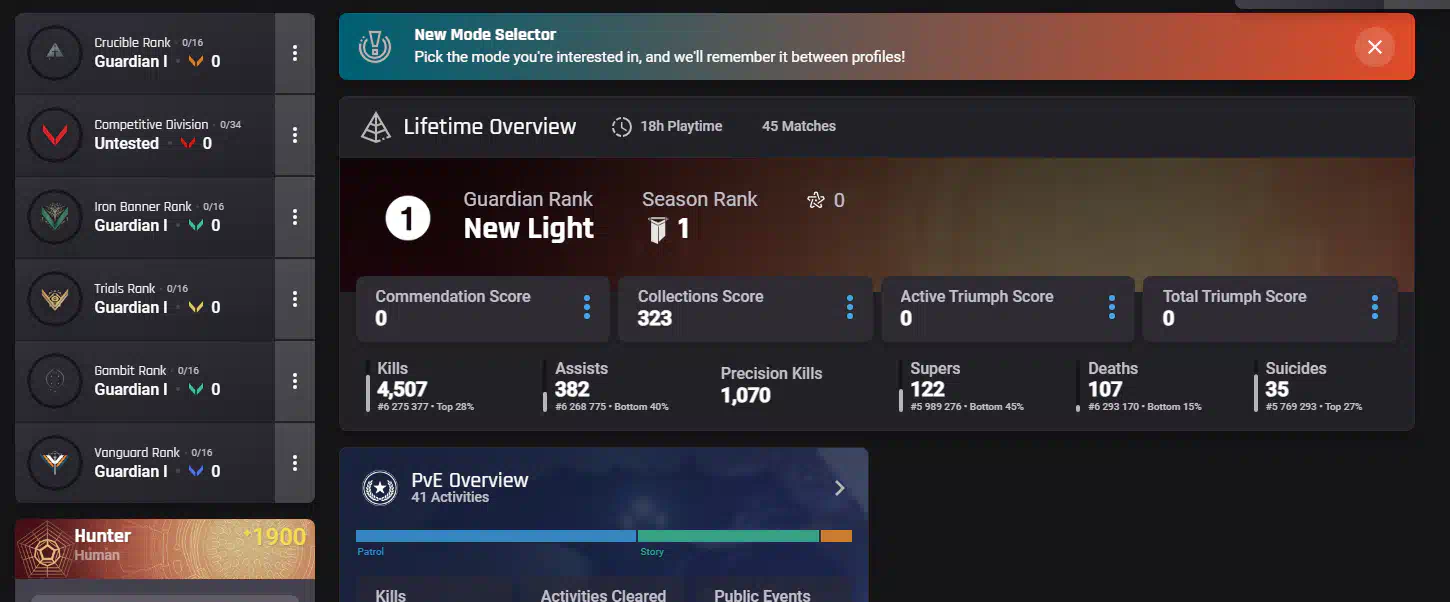Open Competitive Division options menu
1450x602 pixels.
(x=294, y=135)
